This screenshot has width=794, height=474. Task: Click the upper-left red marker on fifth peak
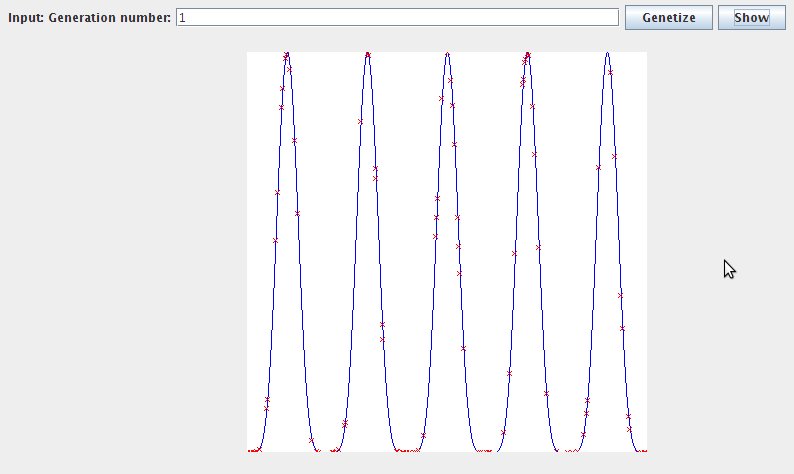pos(599,168)
